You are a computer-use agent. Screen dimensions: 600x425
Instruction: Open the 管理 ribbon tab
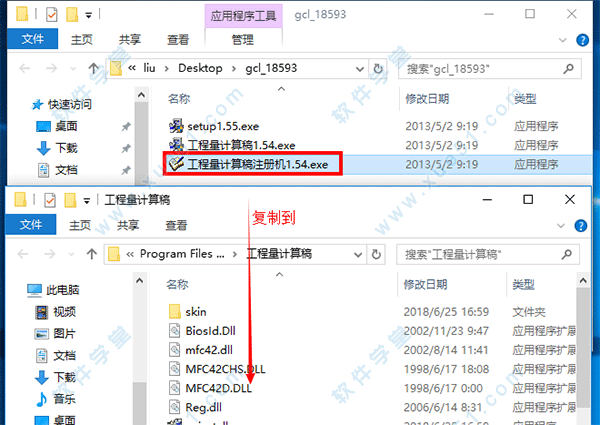coord(243,39)
